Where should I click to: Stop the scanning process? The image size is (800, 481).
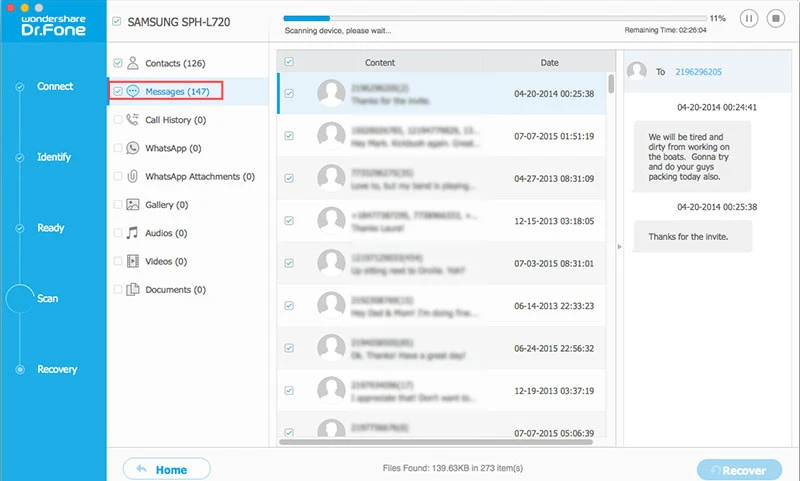[775, 18]
